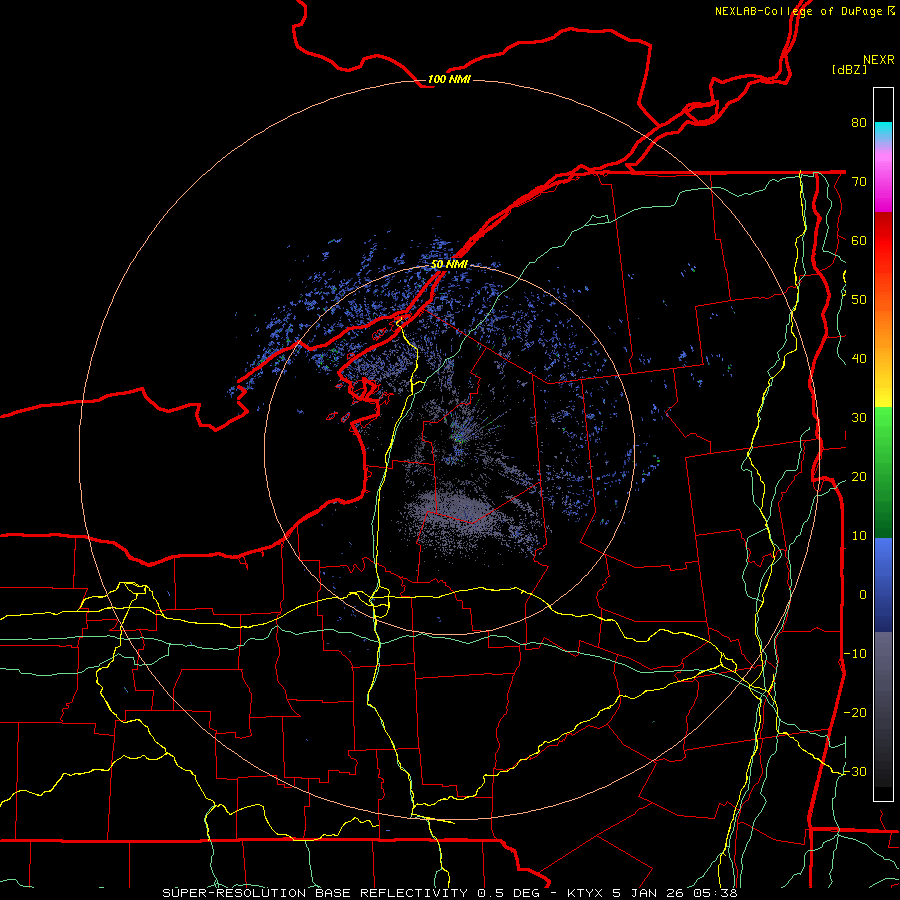Click the [dBZ] units label
This screenshot has width=900, height=900.
pos(849,69)
